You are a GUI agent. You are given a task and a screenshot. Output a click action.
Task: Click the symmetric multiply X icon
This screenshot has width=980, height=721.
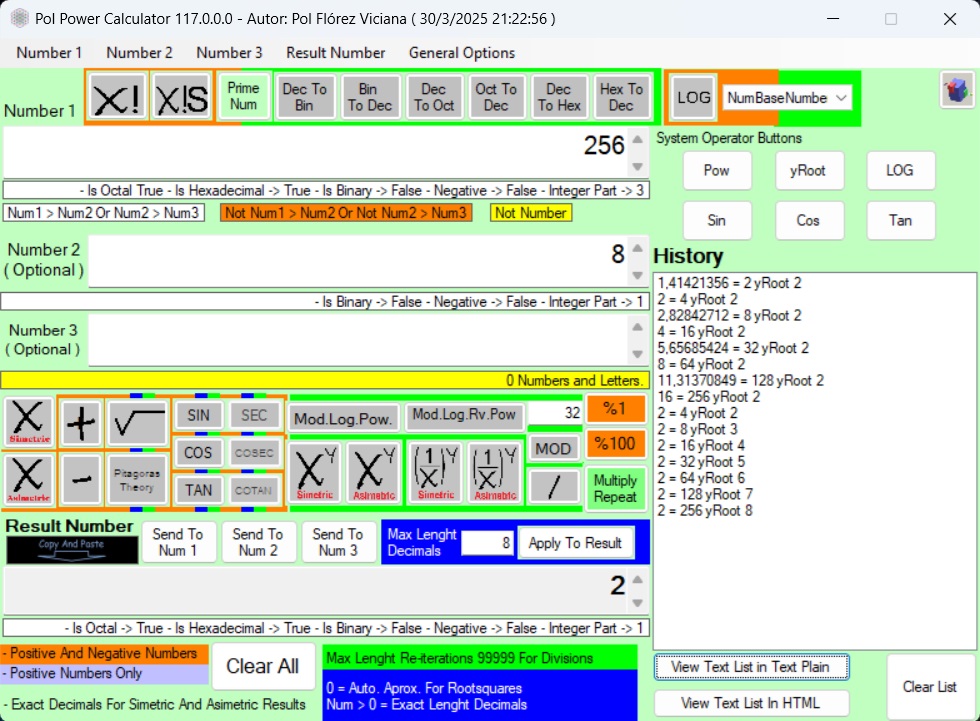(x=28, y=421)
